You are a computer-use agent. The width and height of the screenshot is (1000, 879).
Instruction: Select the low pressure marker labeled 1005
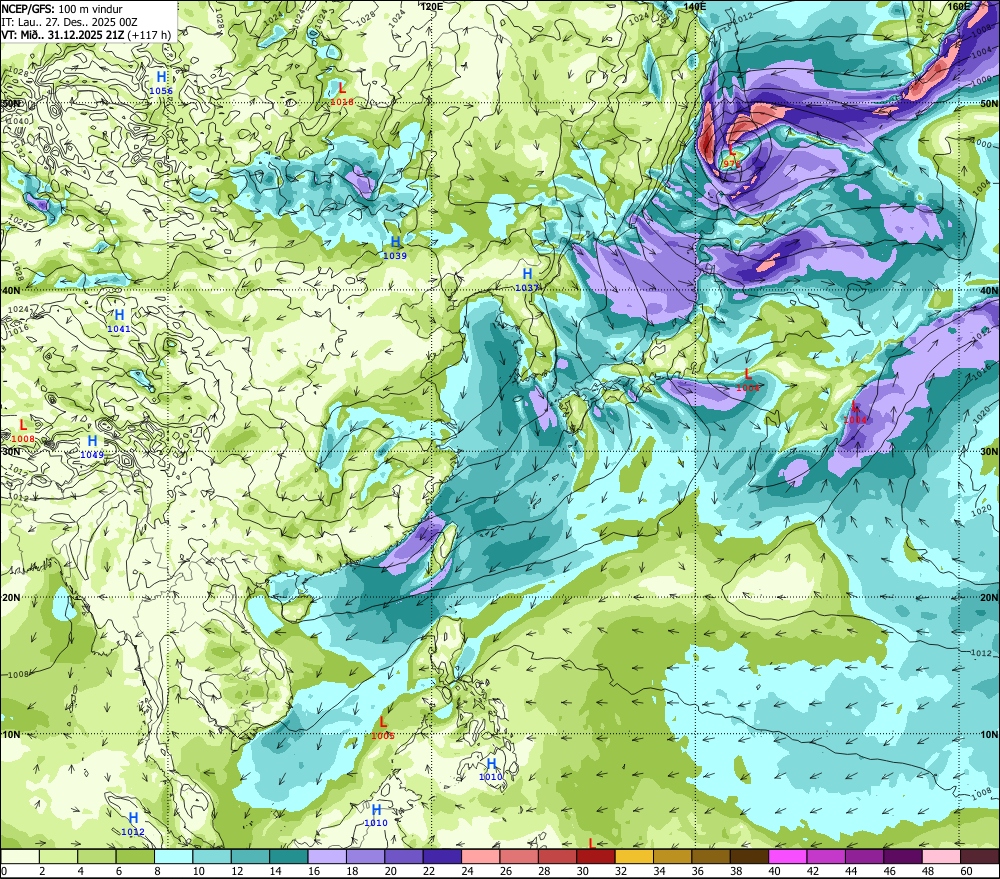(383, 728)
